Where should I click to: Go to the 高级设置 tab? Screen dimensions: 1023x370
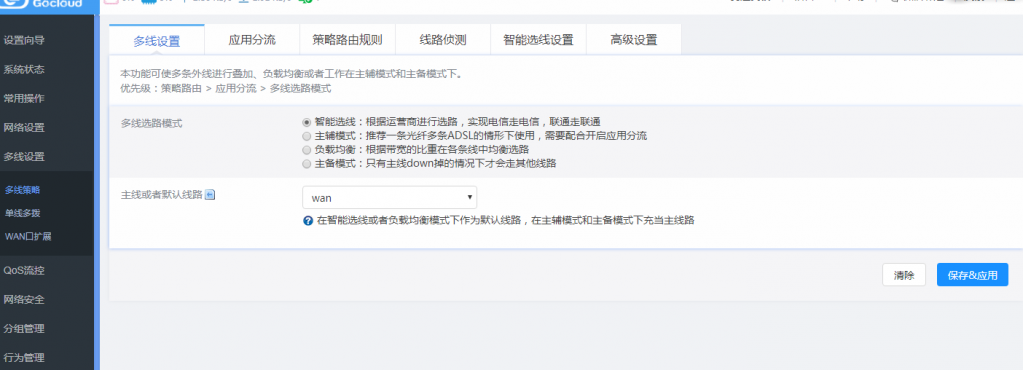(x=634, y=40)
